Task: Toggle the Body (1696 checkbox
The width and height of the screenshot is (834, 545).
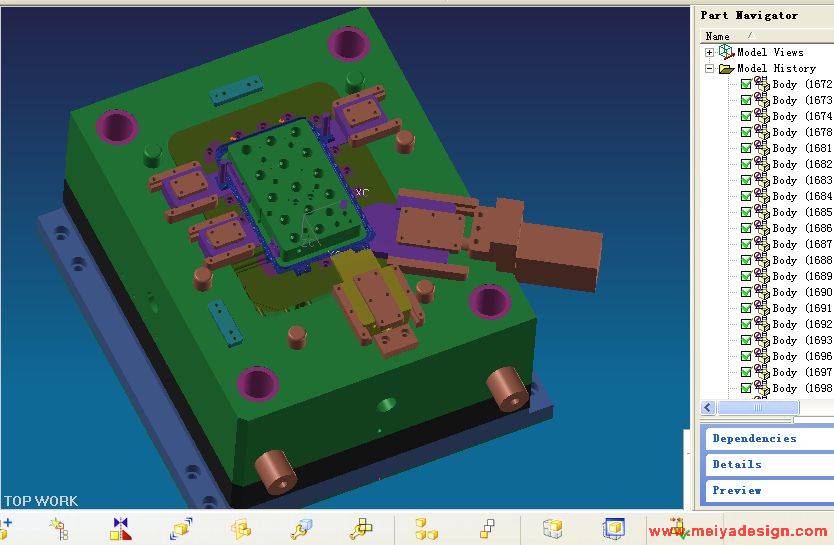Action: pyautogui.click(x=746, y=356)
